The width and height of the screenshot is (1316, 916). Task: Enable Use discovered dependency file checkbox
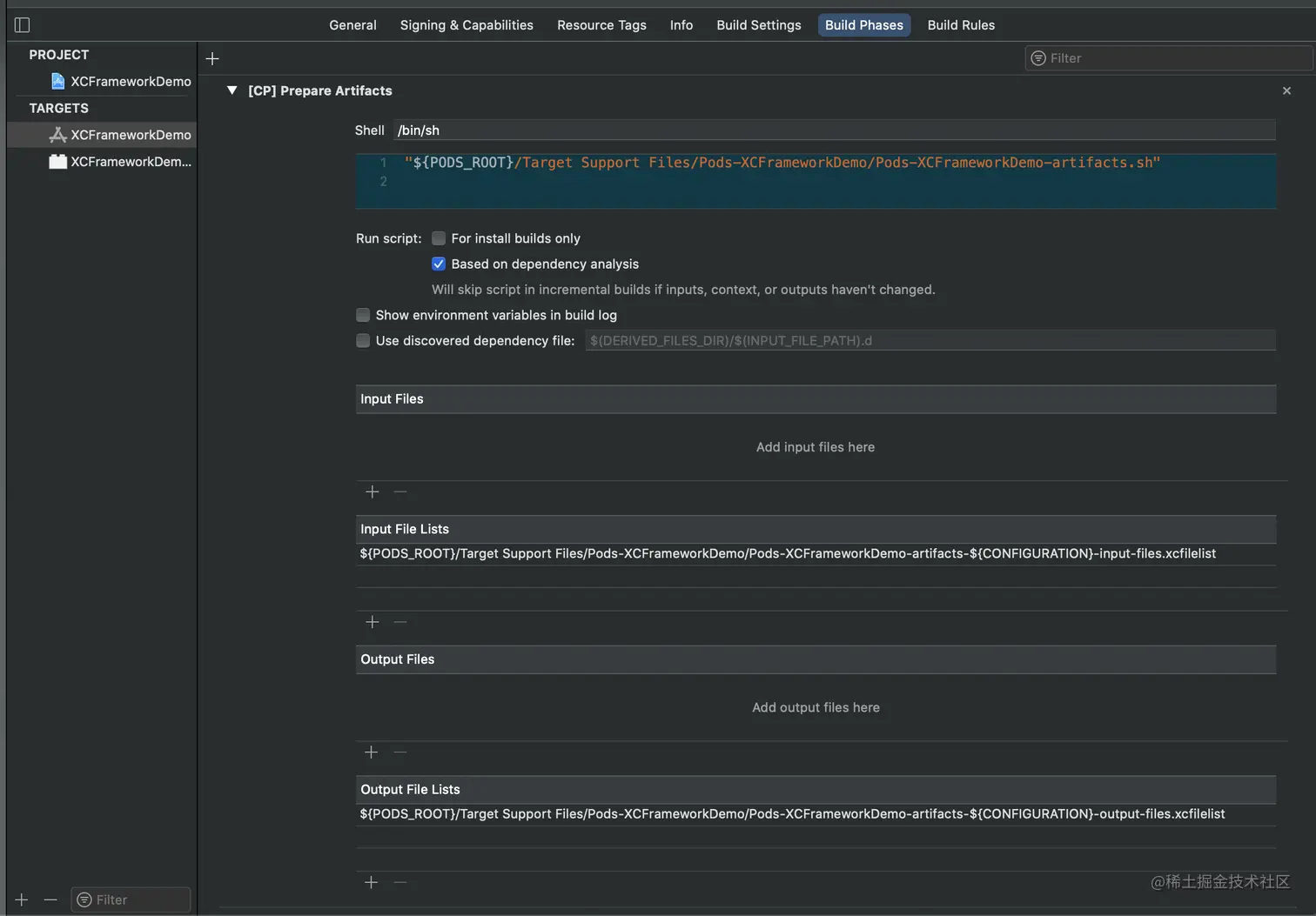point(363,340)
